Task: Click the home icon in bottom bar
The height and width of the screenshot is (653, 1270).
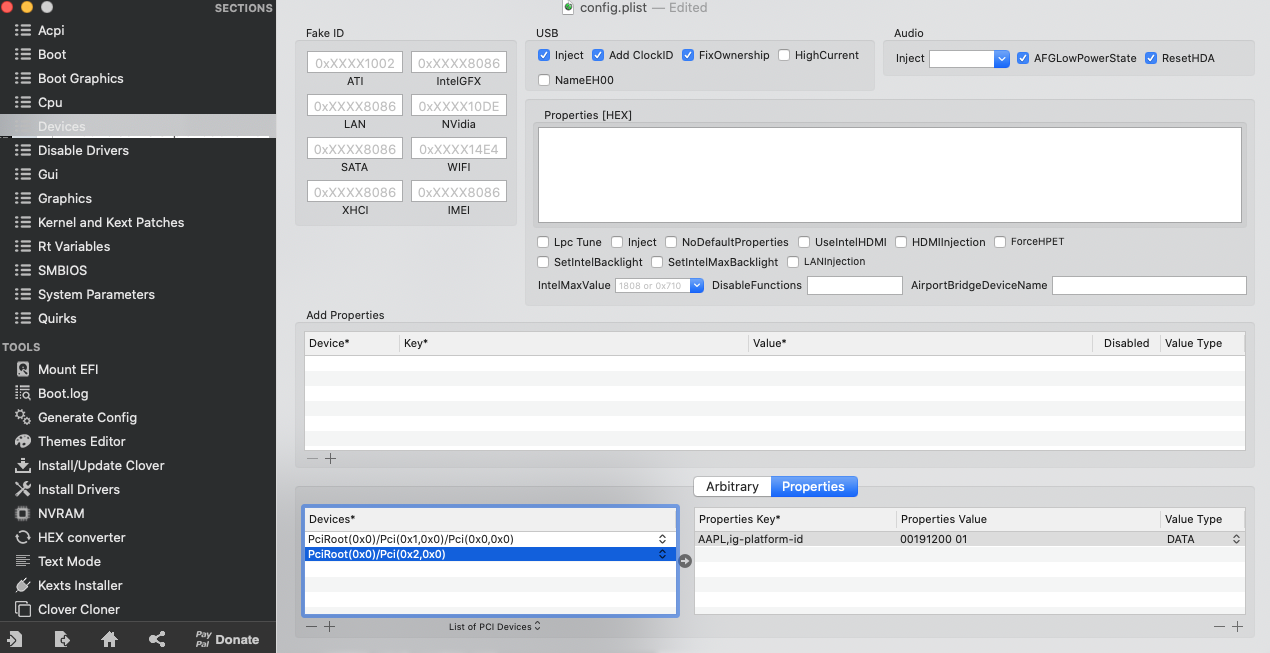Action: click(110, 639)
